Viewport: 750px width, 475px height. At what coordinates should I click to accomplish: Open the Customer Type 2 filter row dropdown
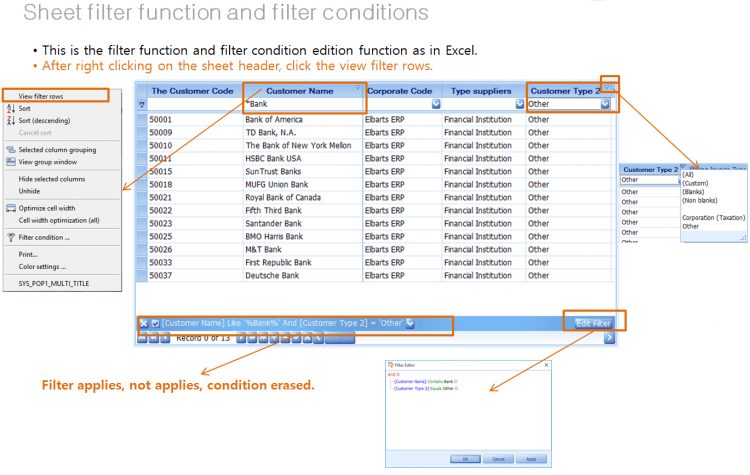click(x=605, y=104)
